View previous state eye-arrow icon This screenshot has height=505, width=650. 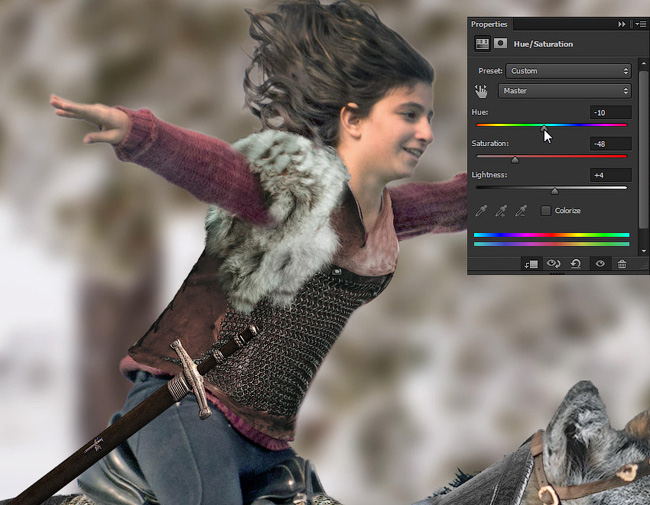click(x=553, y=264)
